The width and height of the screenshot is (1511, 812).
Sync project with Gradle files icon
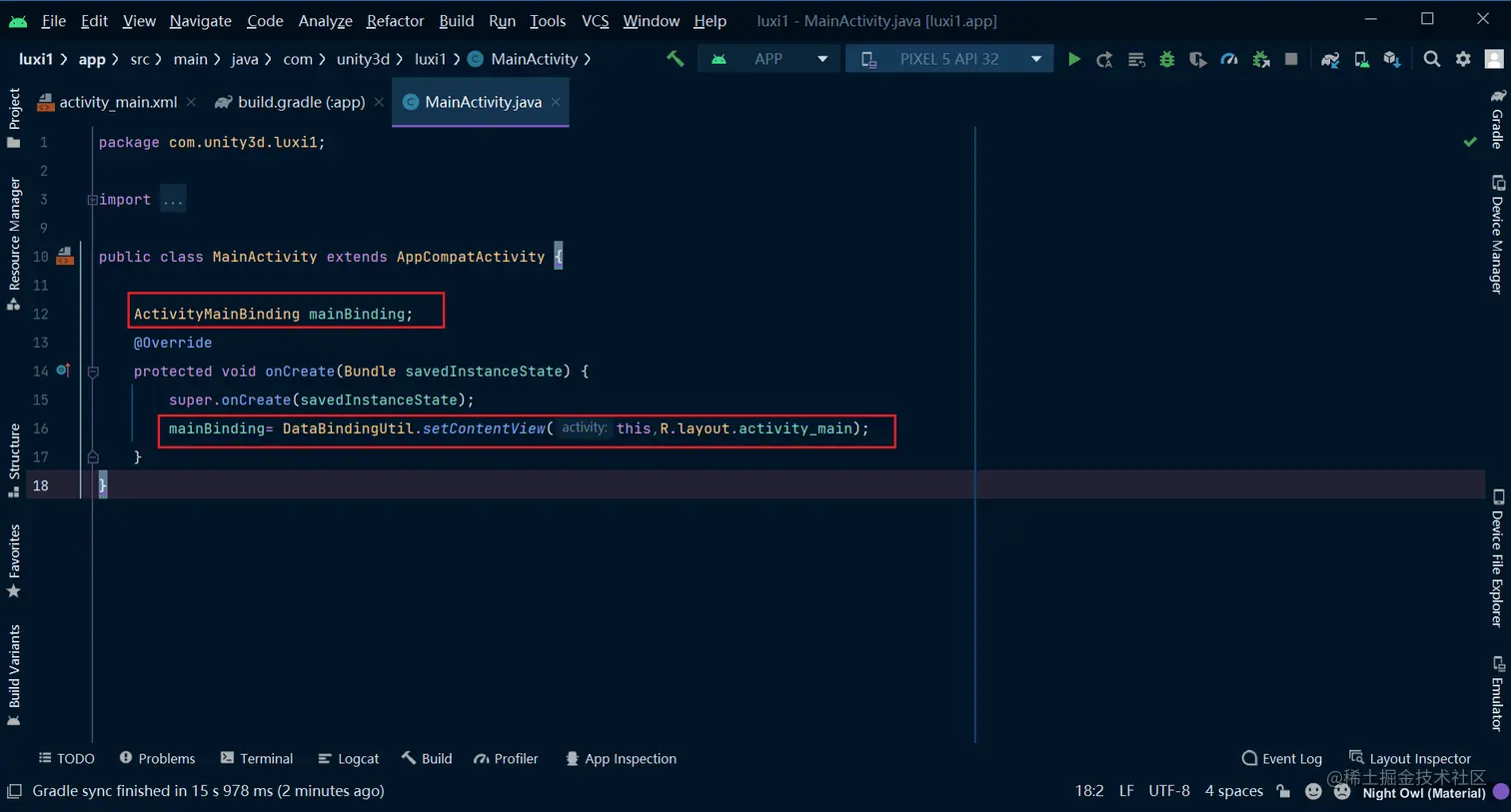click(1330, 59)
